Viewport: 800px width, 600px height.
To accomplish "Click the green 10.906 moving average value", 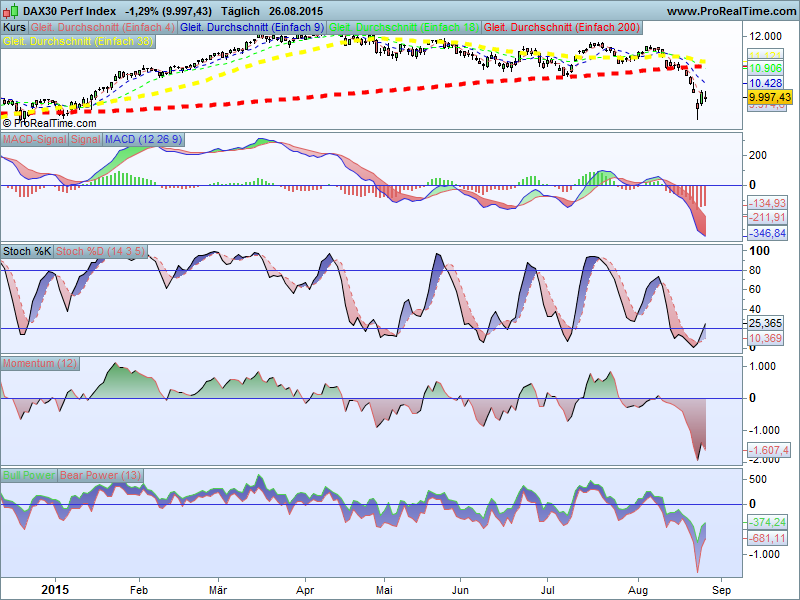I will click(766, 68).
